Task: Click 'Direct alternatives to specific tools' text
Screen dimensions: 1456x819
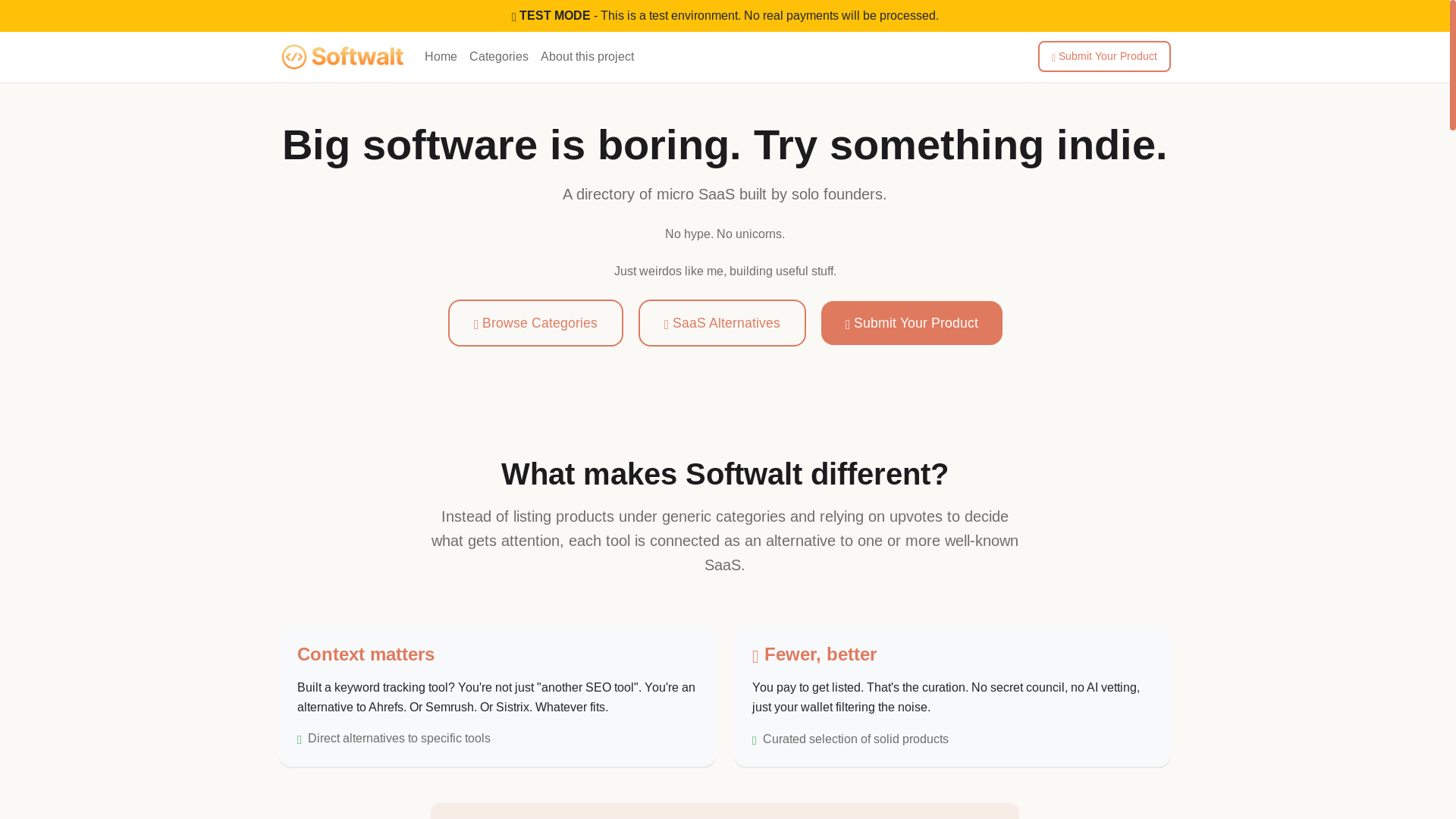Action: click(x=399, y=739)
